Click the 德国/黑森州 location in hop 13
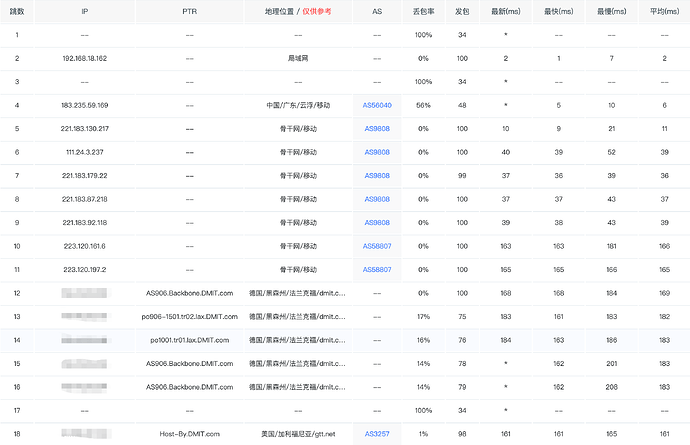 (x=297, y=316)
